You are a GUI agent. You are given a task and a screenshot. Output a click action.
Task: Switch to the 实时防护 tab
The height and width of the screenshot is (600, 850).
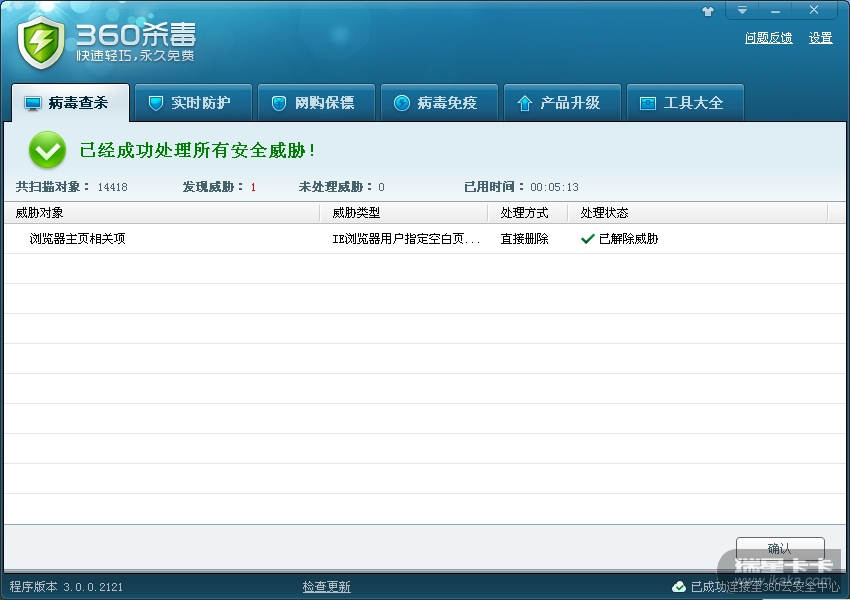pos(193,102)
